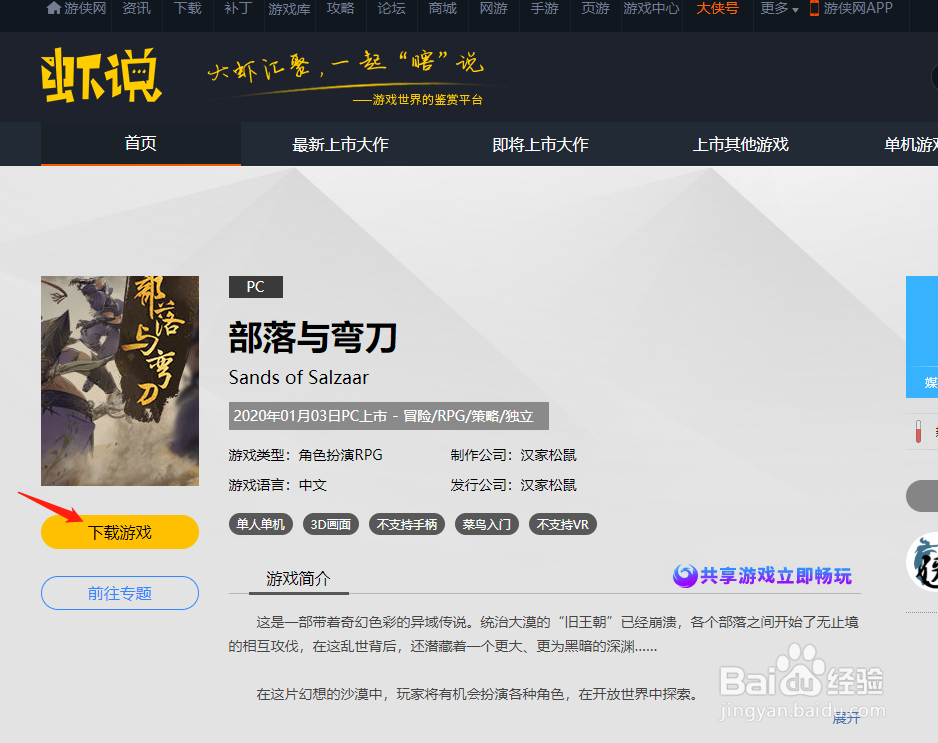Viewport: 938px width, 743px height.
Task: Click the 游侠网APP phone icon
Action: tap(814, 8)
